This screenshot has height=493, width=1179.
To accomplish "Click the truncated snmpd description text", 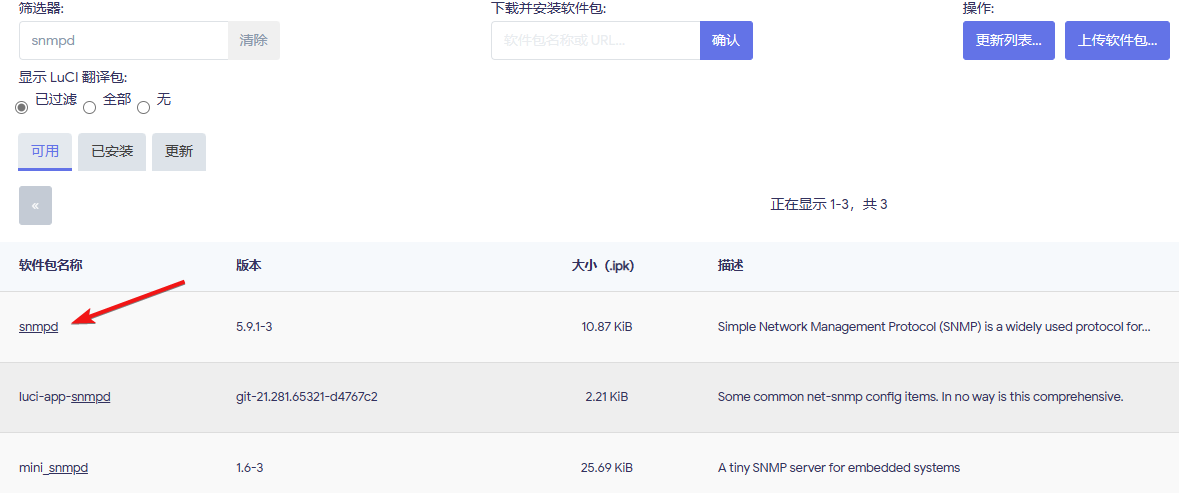I will pos(934,327).
